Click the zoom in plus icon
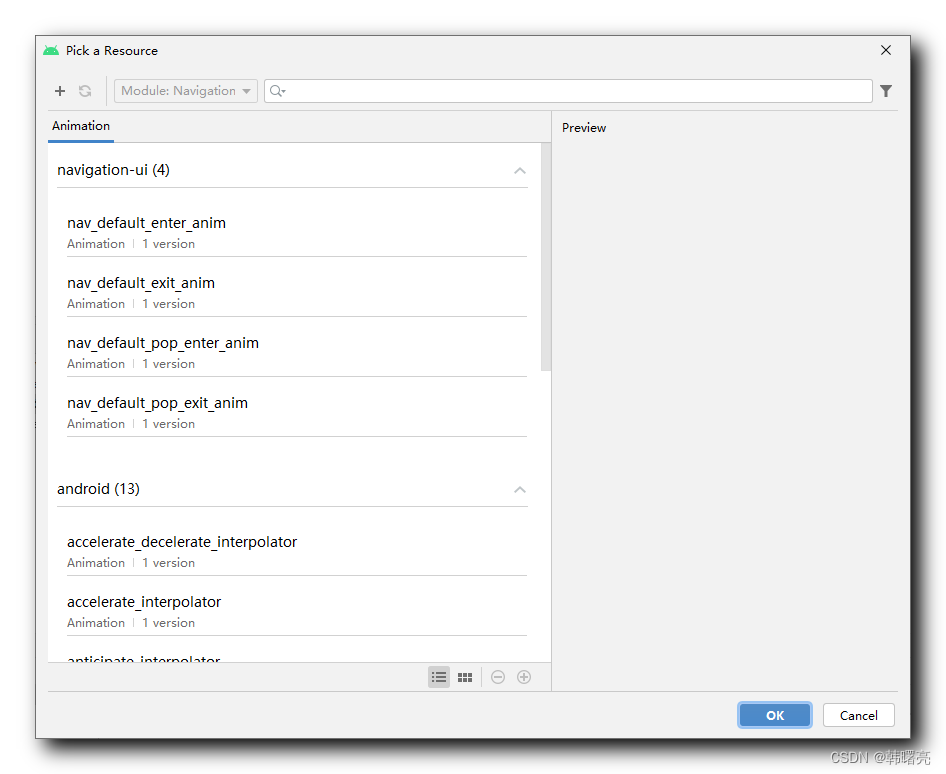The height and width of the screenshot is (774, 946). 524,677
